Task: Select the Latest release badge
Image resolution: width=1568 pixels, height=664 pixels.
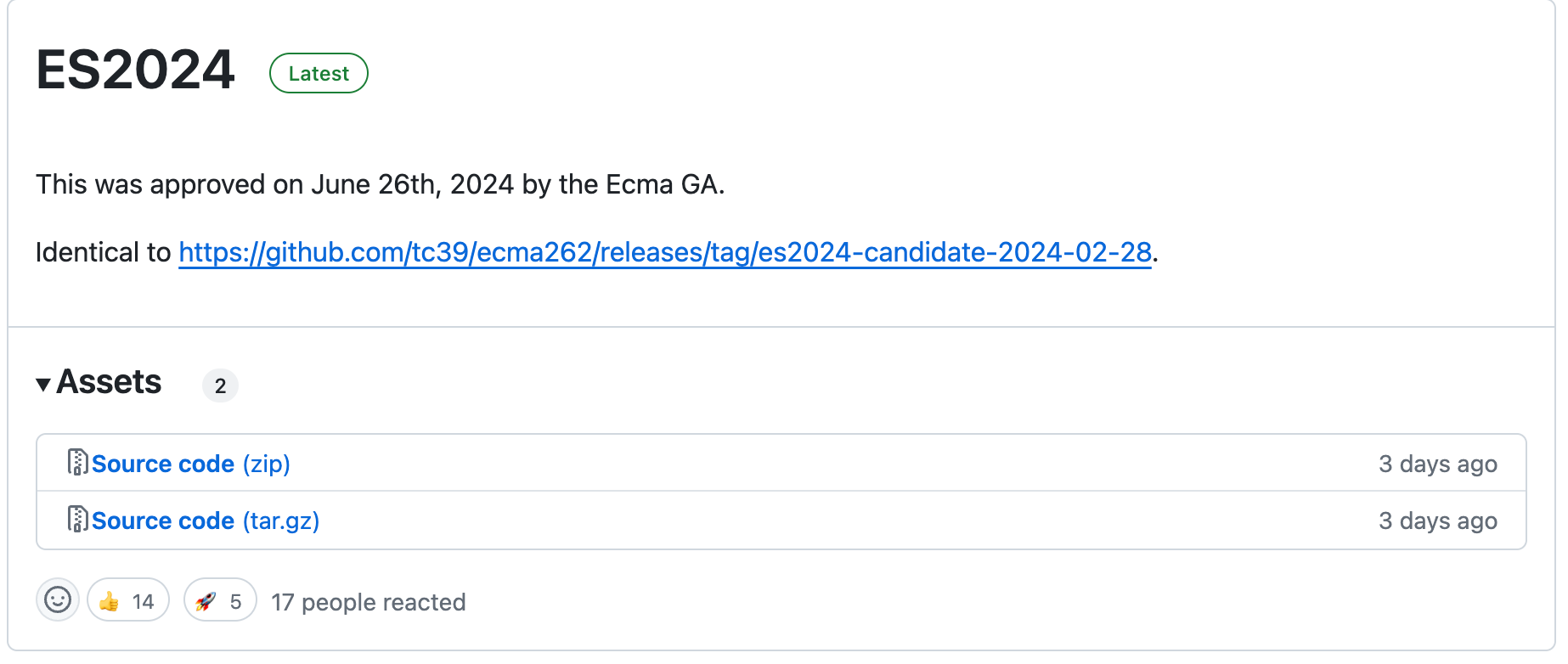Action: point(318,73)
